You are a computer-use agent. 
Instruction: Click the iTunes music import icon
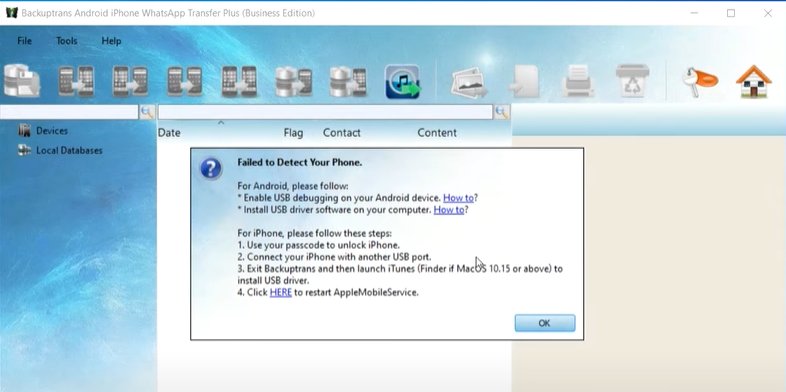(402, 81)
